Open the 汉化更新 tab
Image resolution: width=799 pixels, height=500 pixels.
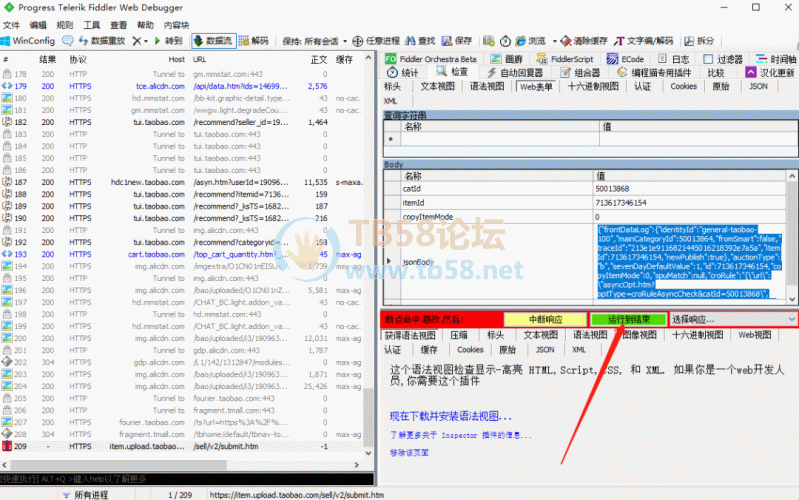click(x=770, y=72)
